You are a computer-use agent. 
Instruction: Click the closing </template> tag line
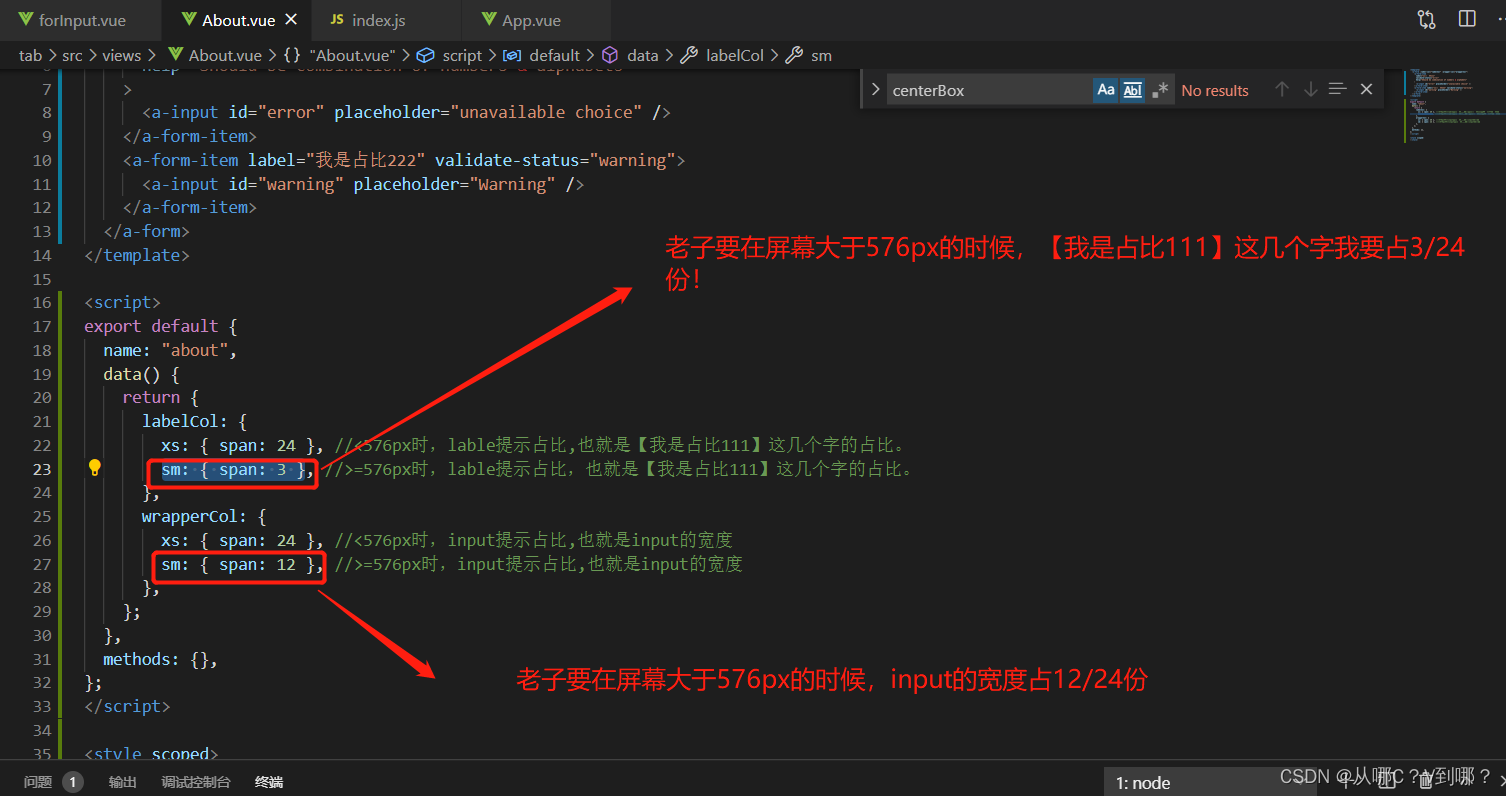137,255
